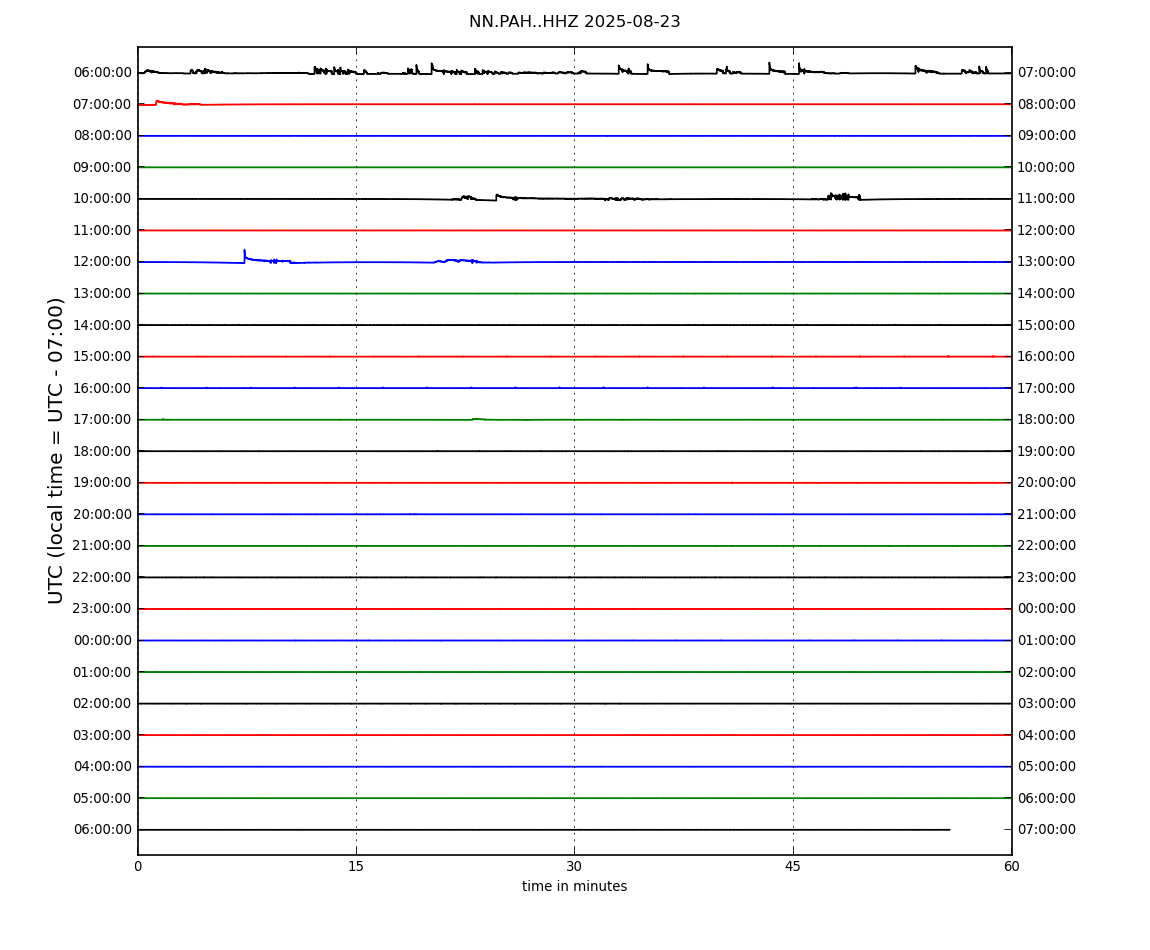The height and width of the screenshot is (950, 1150).
Task: Click right-axis label 13:00:00 ending blue trace
Action: tap(1047, 262)
